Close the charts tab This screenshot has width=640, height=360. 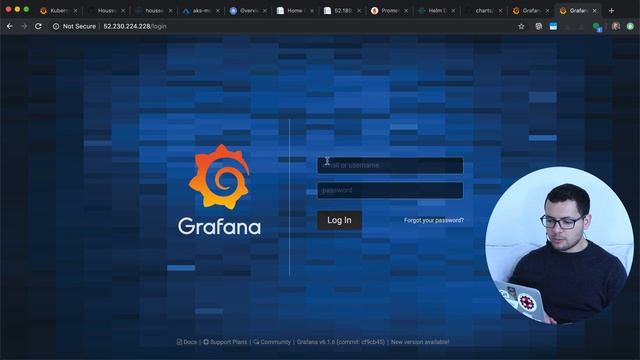pyautogui.click(x=500, y=11)
